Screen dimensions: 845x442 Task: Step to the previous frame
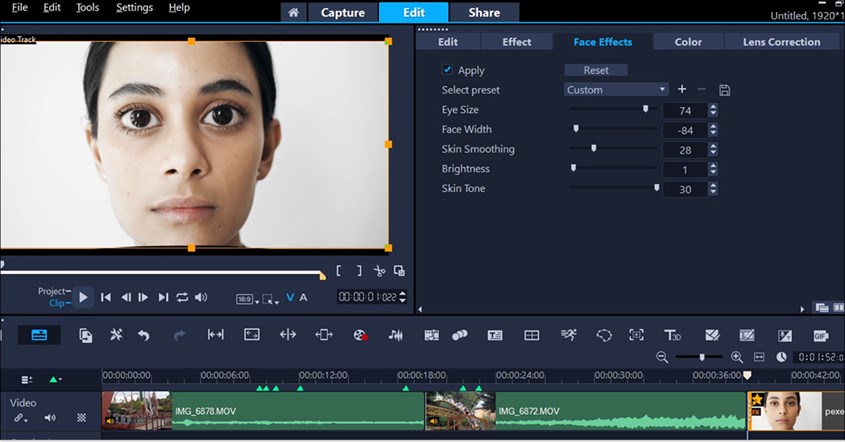(126, 297)
